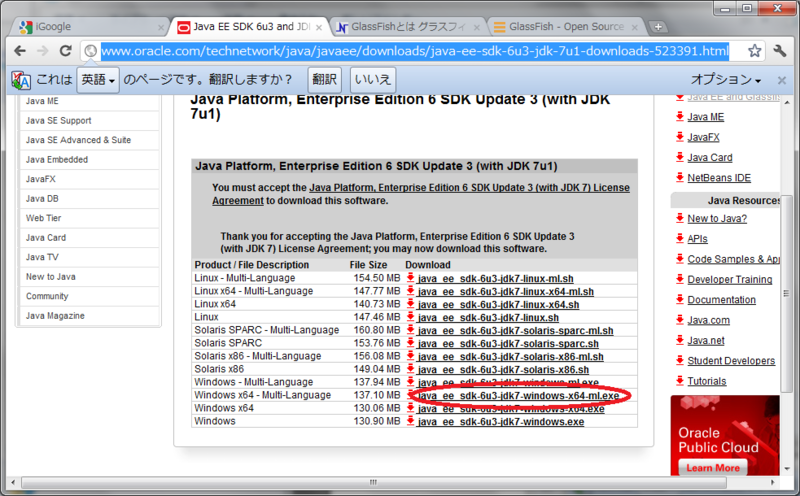Open the License Agreement link

pyautogui.click(x=421, y=194)
